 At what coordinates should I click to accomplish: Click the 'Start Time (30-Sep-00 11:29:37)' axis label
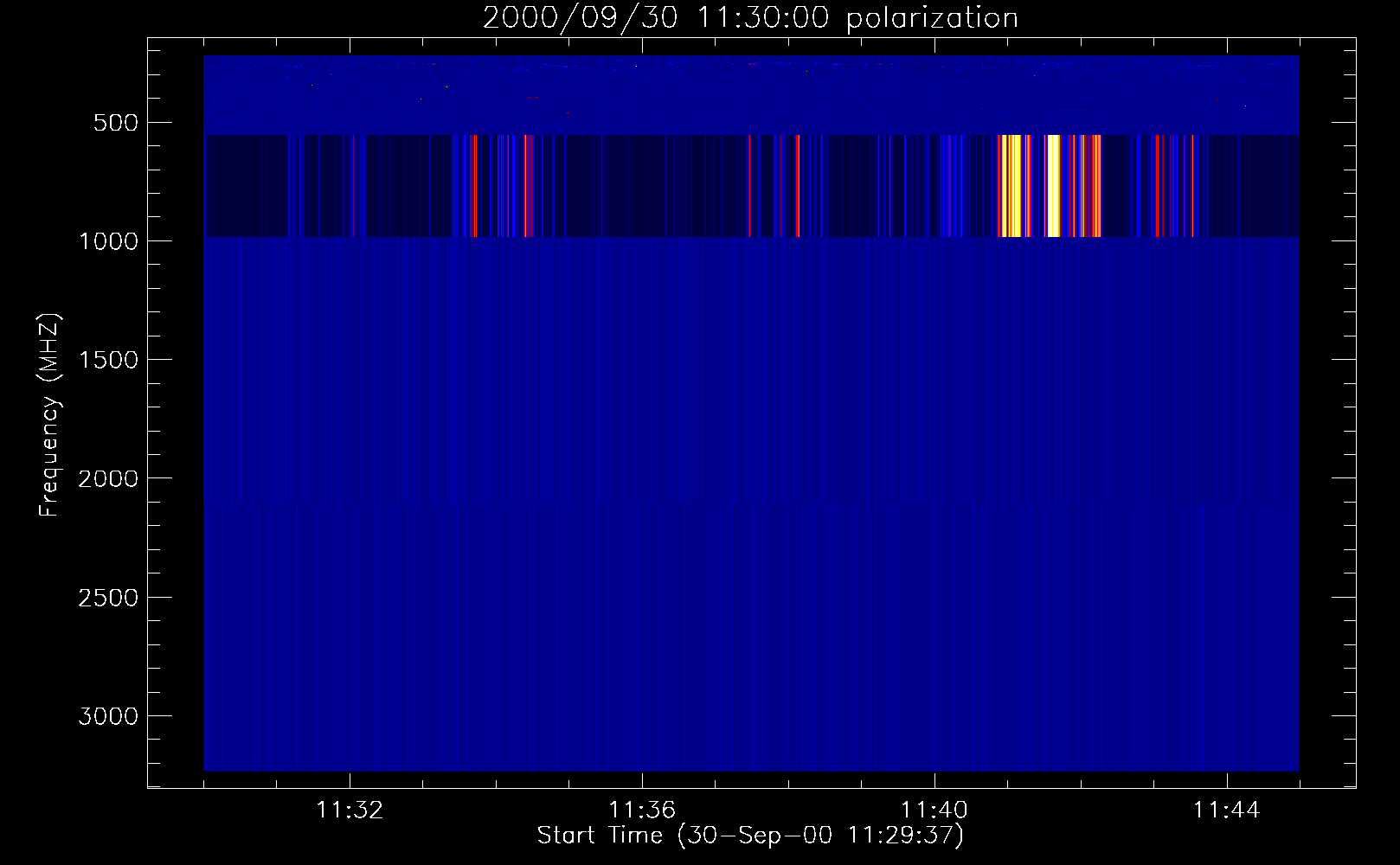[750, 835]
